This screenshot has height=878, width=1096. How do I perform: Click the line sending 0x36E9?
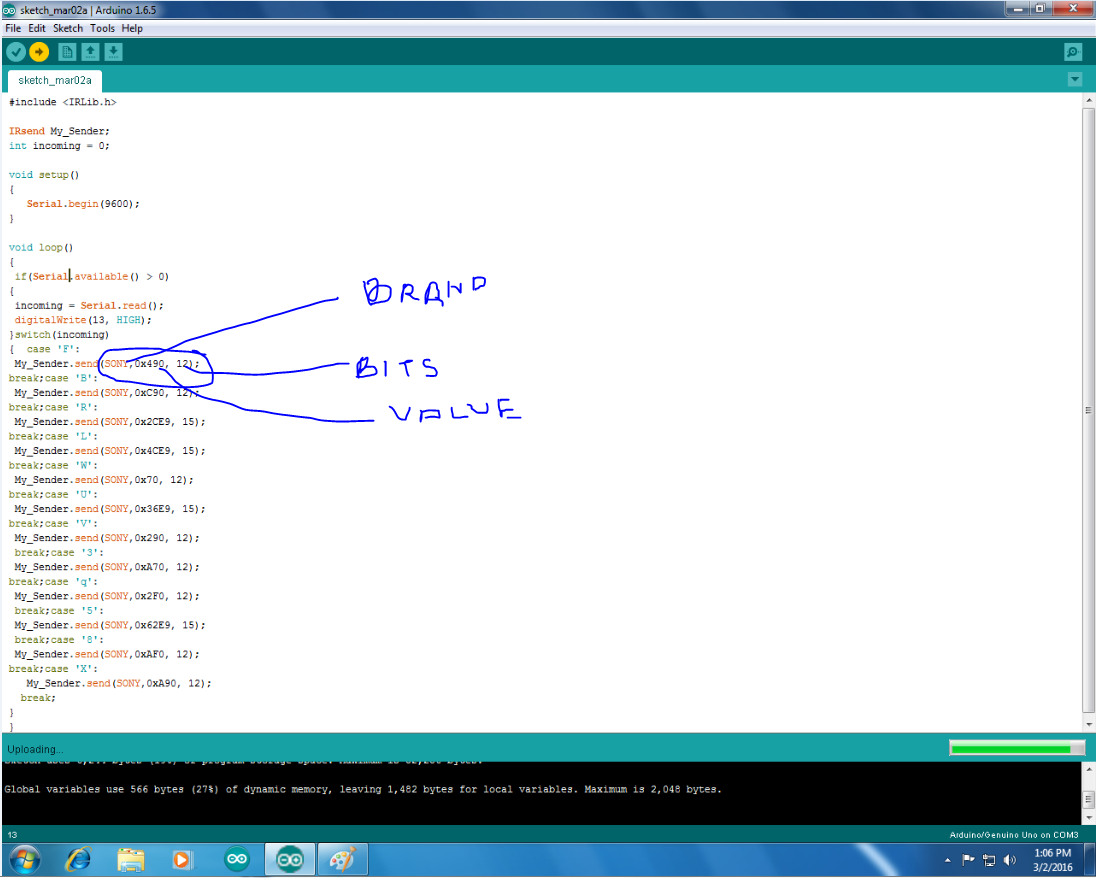pyautogui.click(x=110, y=509)
